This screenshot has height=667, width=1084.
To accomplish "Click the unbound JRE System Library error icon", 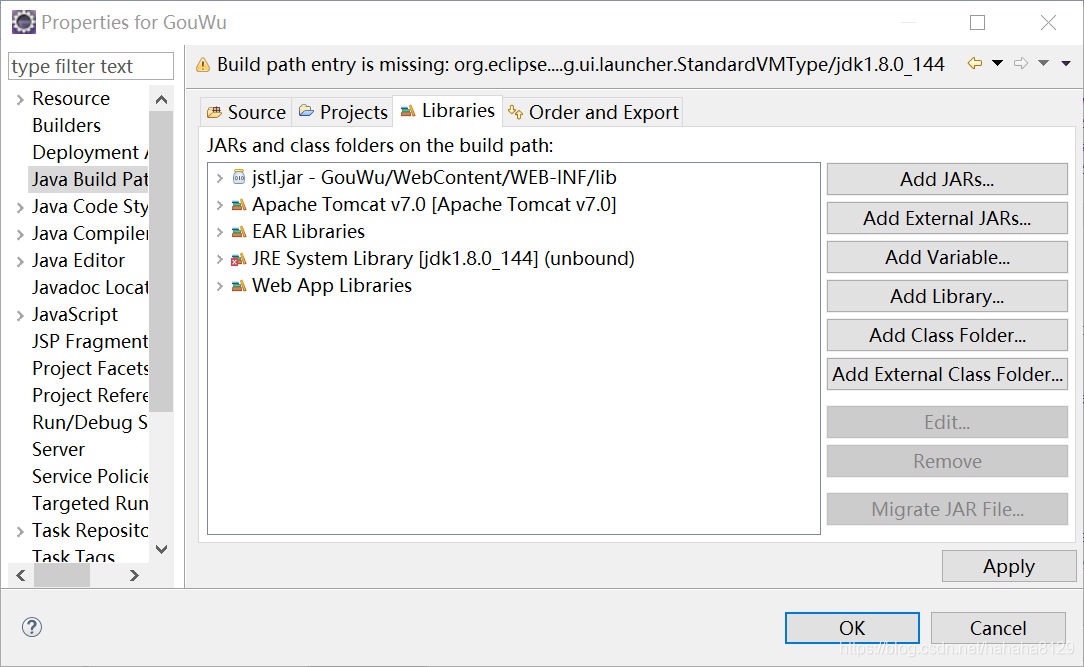I will (x=239, y=259).
